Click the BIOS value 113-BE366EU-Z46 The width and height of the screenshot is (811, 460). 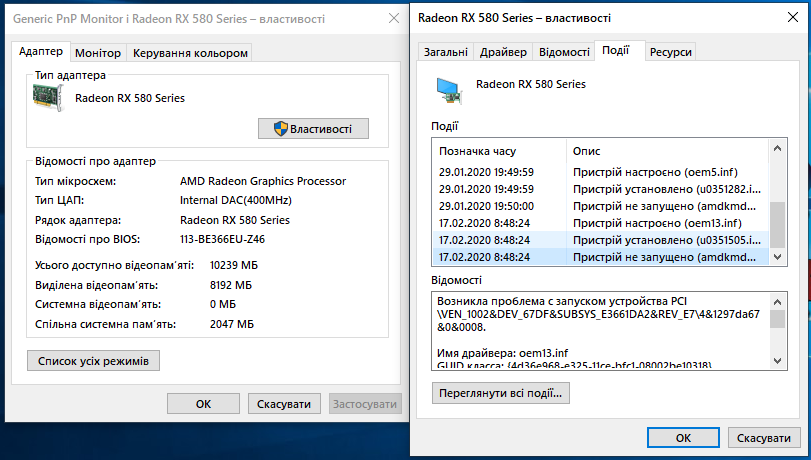(222, 240)
